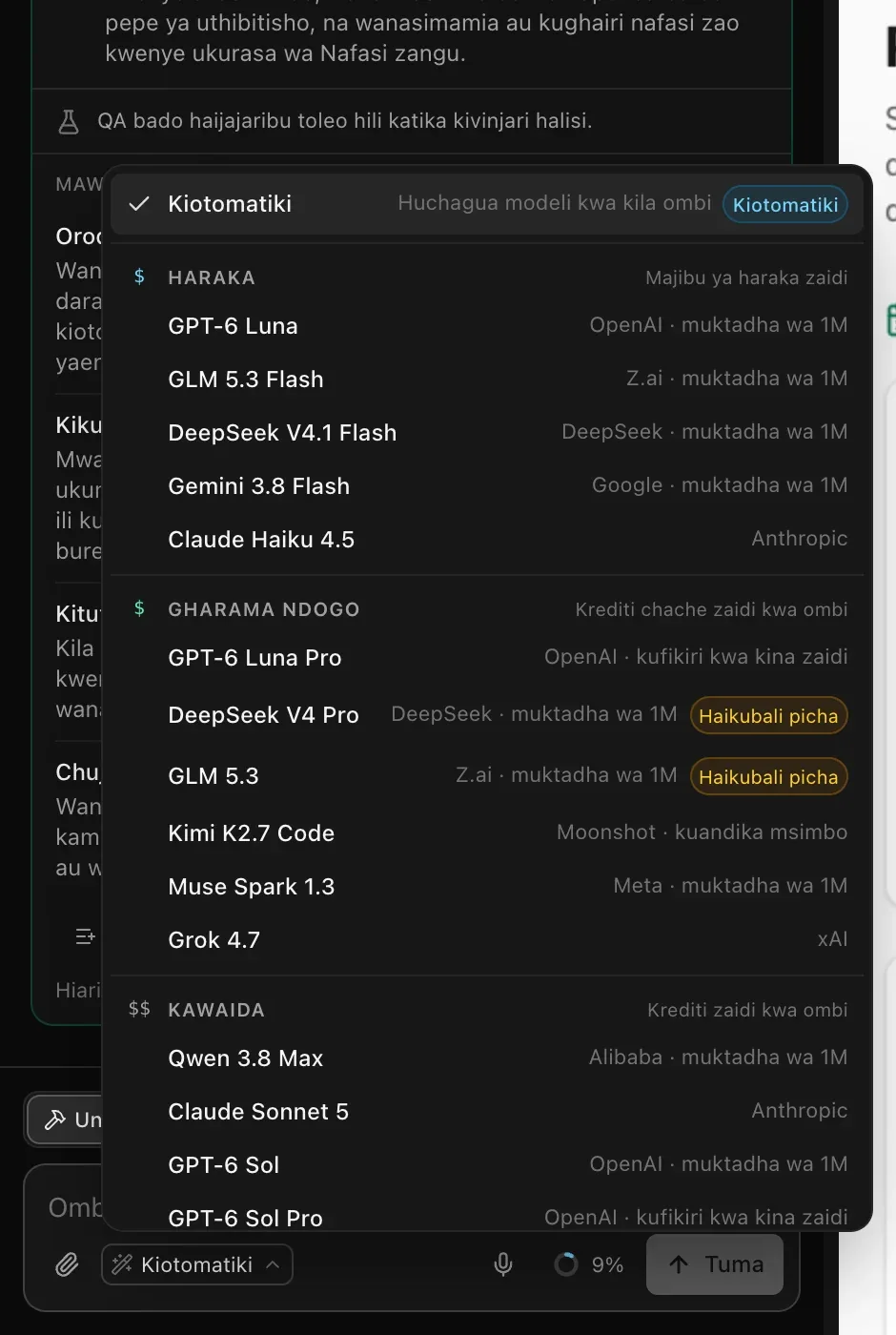Click the microphone voice input icon
The height and width of the screenshot is (1335, 896).
tap(503, 1264)
